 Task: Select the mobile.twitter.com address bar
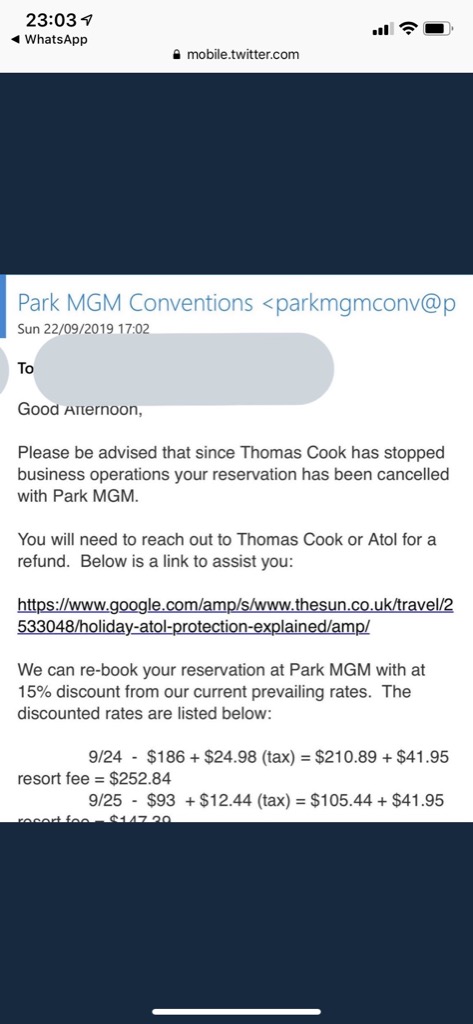click(236, 55)
